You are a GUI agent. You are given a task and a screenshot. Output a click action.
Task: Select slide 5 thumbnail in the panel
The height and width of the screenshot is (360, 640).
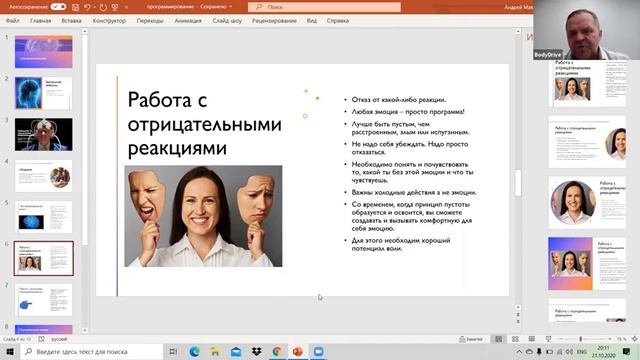(x=44, y=217)
